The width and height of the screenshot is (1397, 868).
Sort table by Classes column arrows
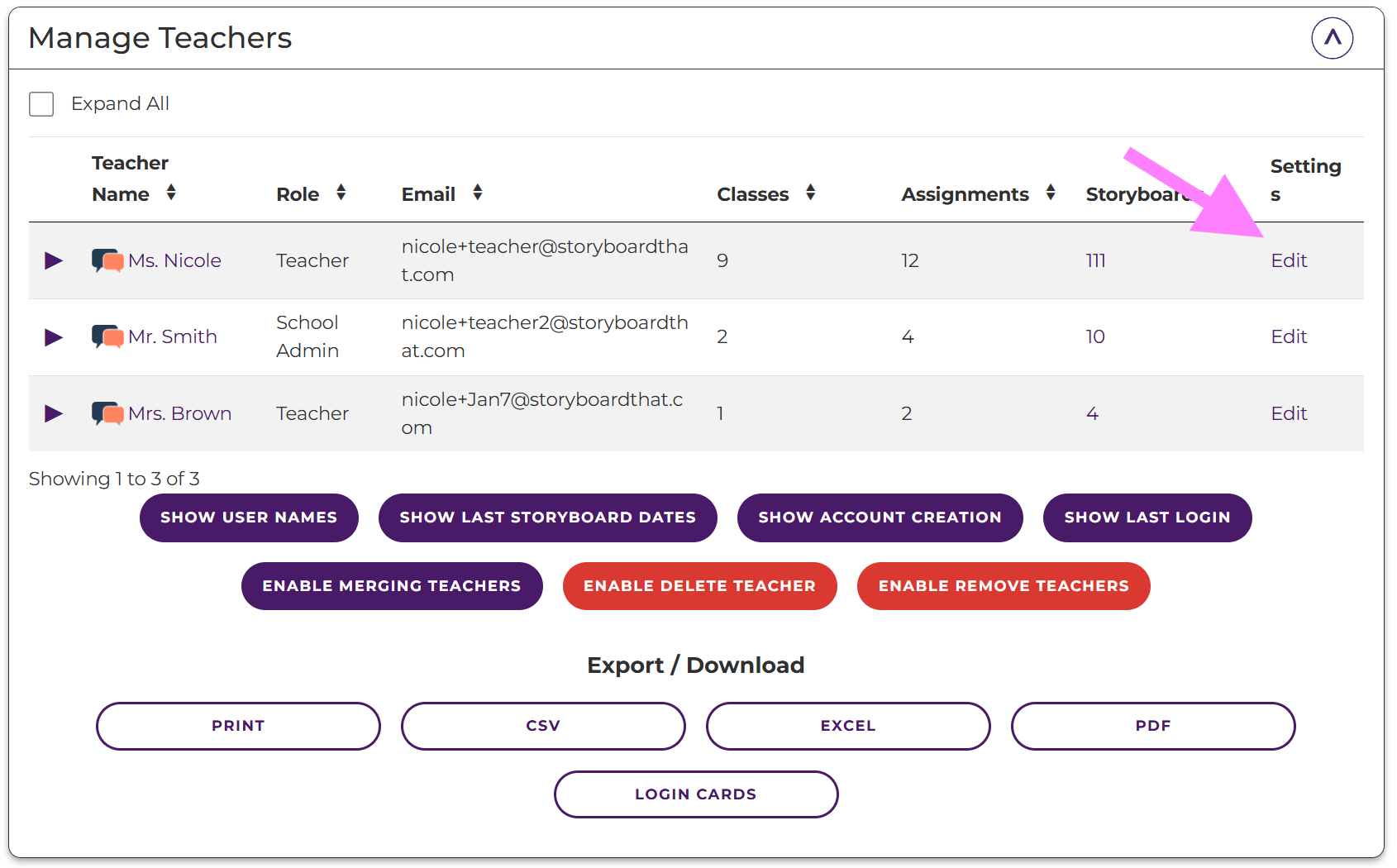[810, 193]
